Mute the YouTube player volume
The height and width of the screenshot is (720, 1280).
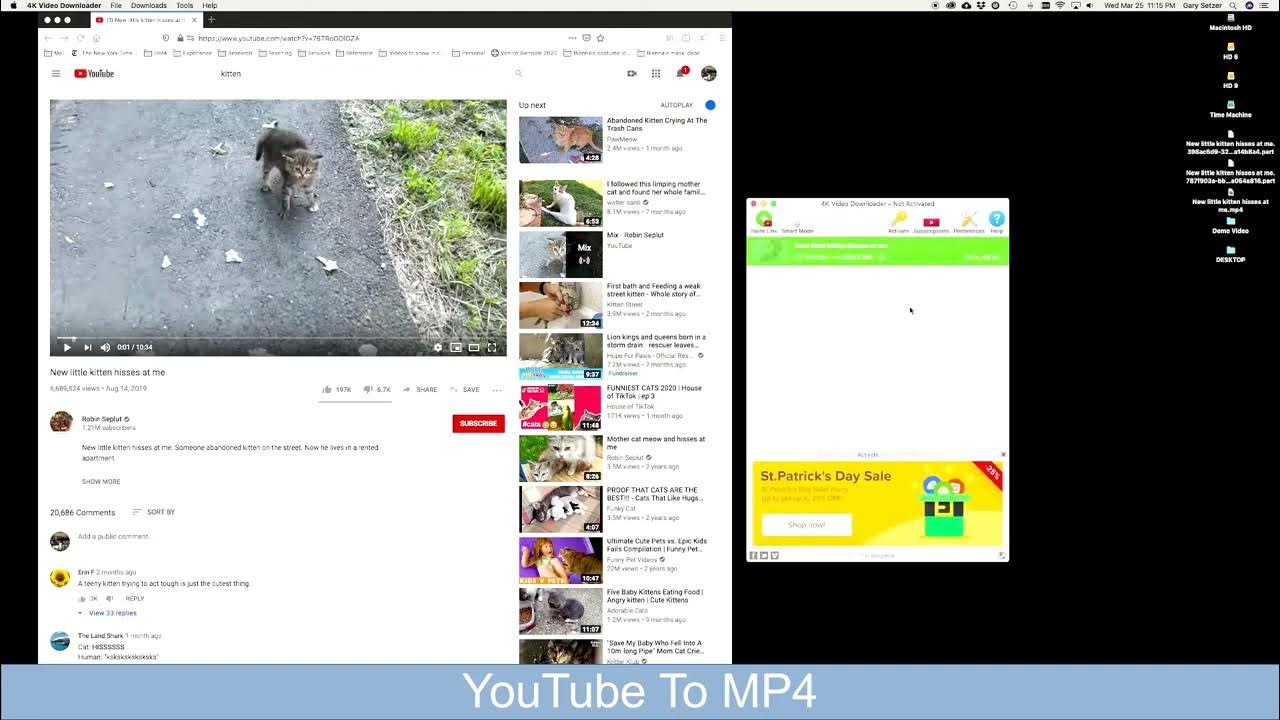[105, 347]
